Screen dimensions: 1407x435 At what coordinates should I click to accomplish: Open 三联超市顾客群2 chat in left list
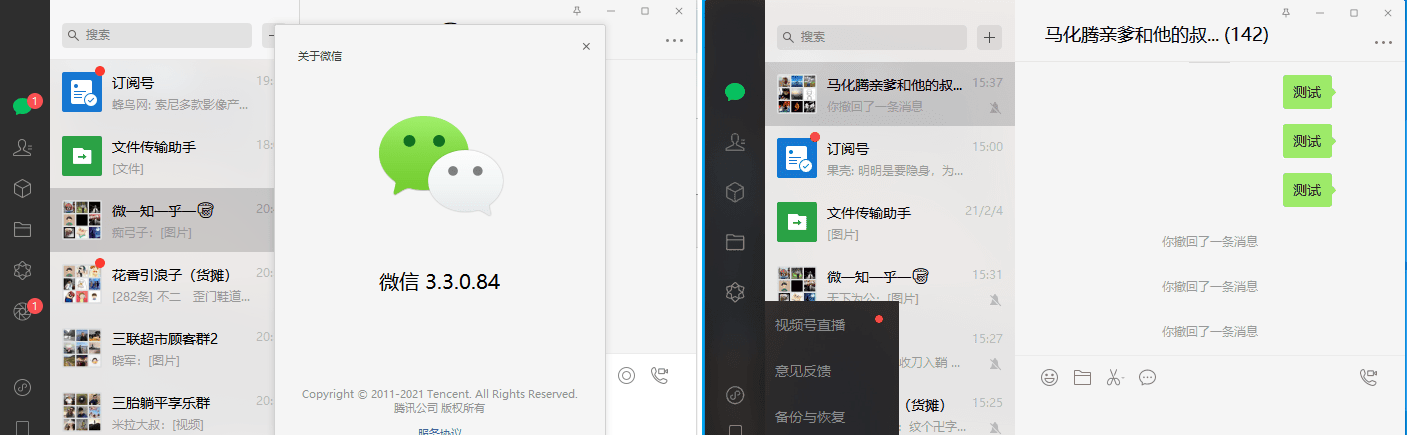click(x=165, y=349)
